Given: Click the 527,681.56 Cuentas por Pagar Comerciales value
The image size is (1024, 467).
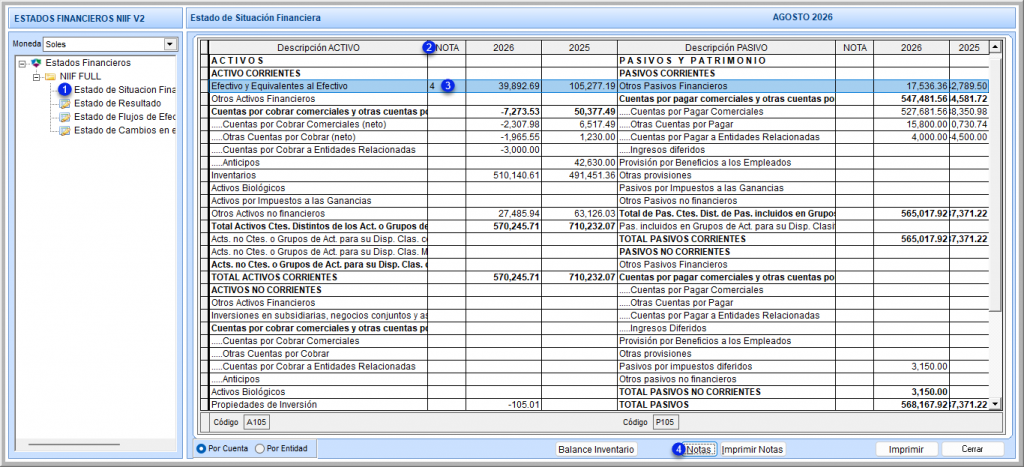Looking at the screenshot, I should click(912, 112).
